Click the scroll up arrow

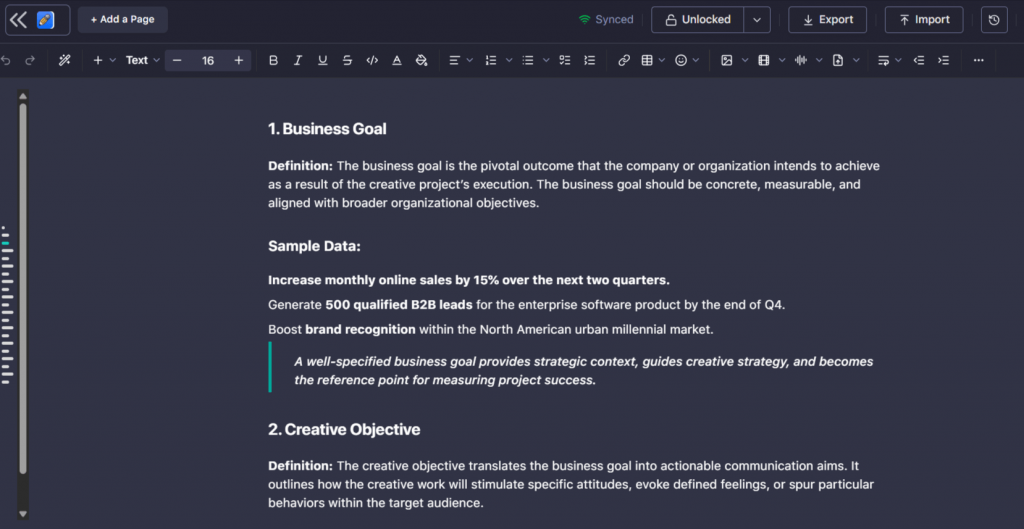[x=23, y=96]
